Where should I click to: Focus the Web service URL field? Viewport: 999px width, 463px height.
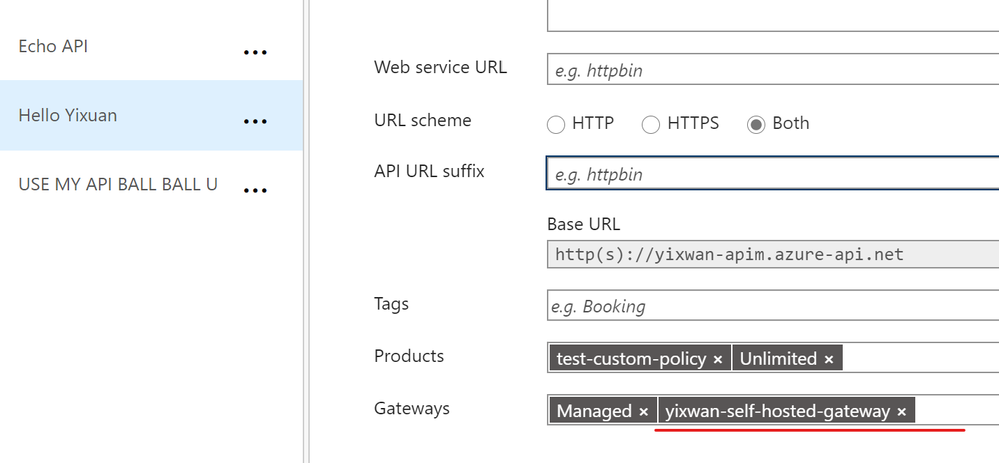click(773, 69)
